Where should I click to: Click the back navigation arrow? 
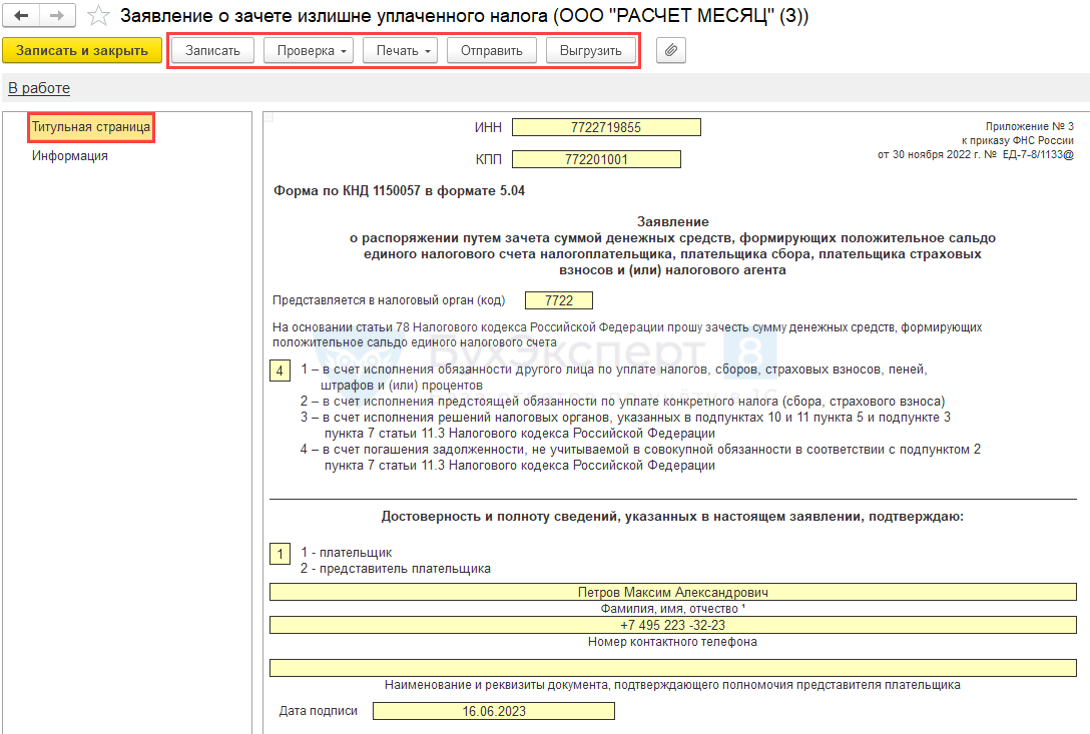(x=21, y=16)
